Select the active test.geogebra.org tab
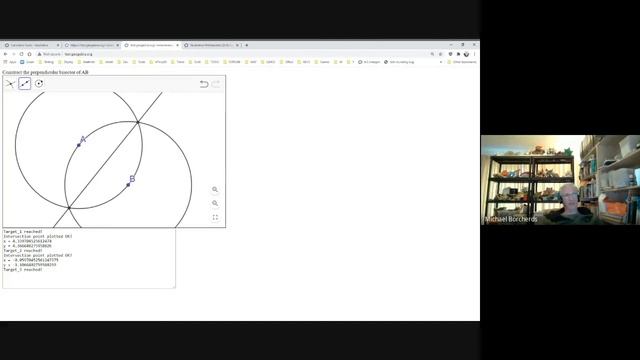This screenshot has width=640, height=360. (x=151, y=45)
